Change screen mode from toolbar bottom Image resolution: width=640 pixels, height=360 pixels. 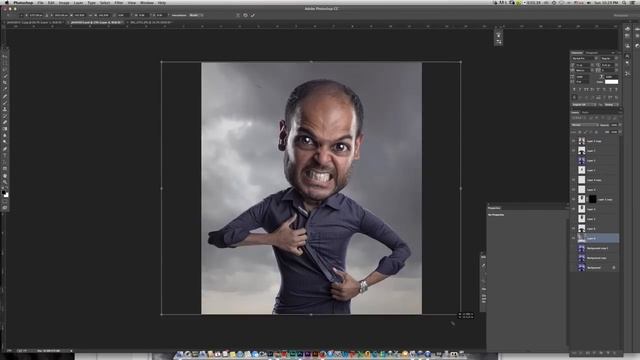(x=5, y=208)
